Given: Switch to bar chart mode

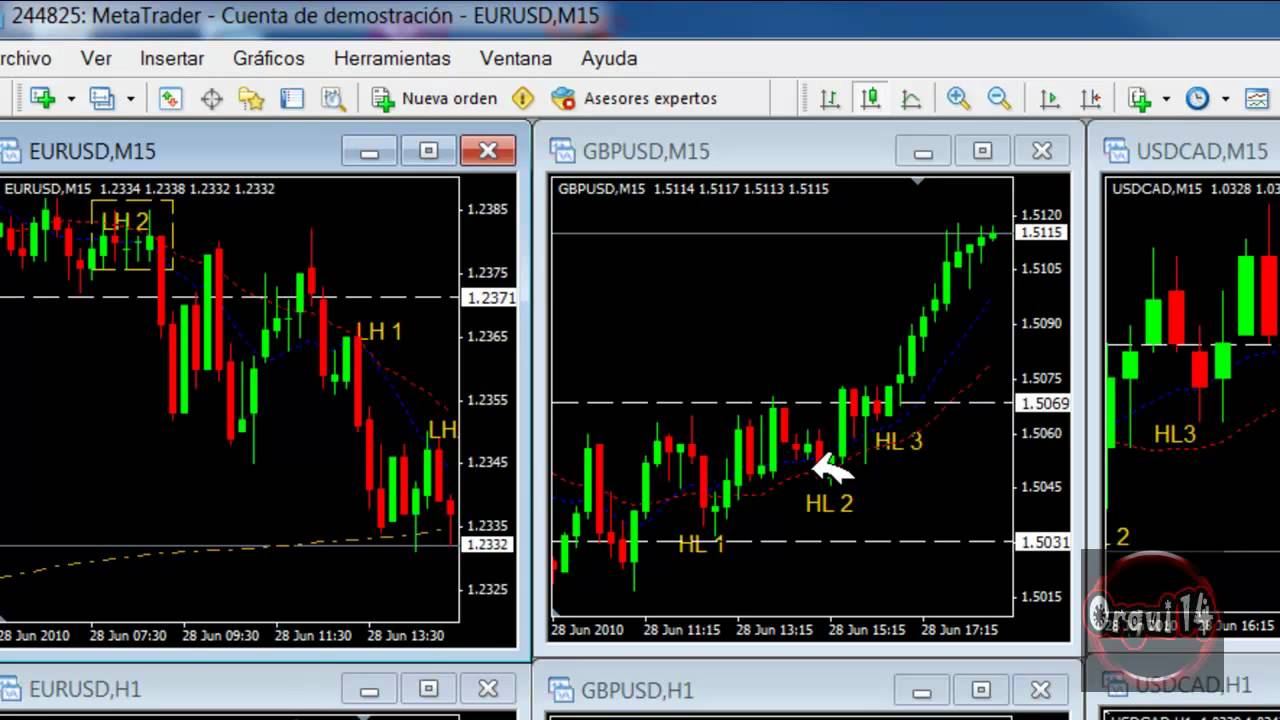Looking at the screenshot, I should click(x=830, y=98).
